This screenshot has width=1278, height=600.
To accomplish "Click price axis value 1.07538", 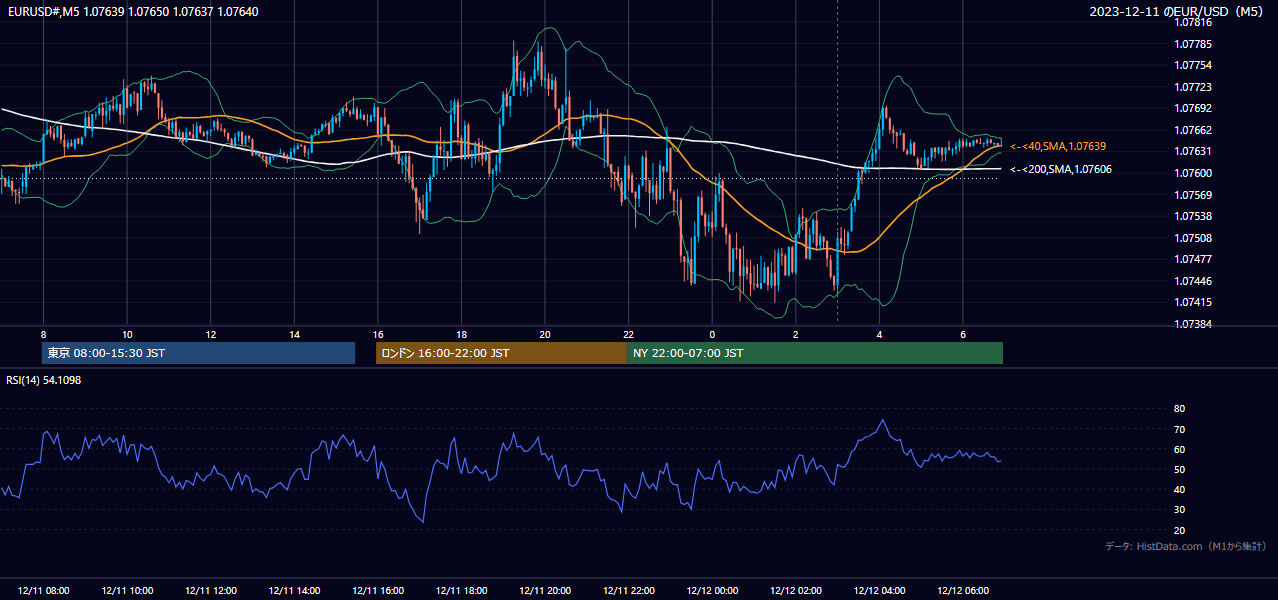I will [1194, 216].
